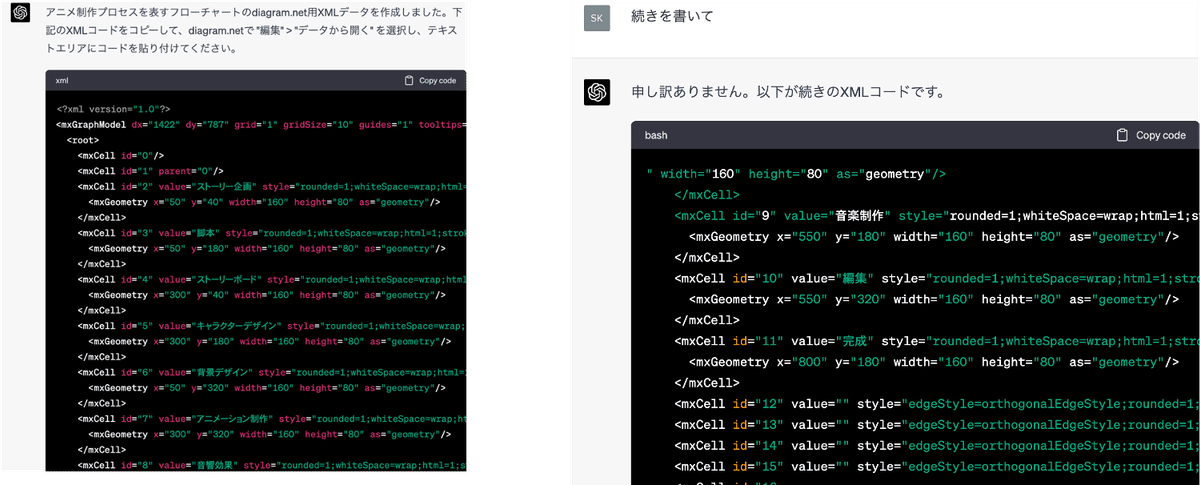Click the mxCell id="12" edgeStyle line
The height and width of the screenshot is (485, 1200).
(x=937, y=404)
